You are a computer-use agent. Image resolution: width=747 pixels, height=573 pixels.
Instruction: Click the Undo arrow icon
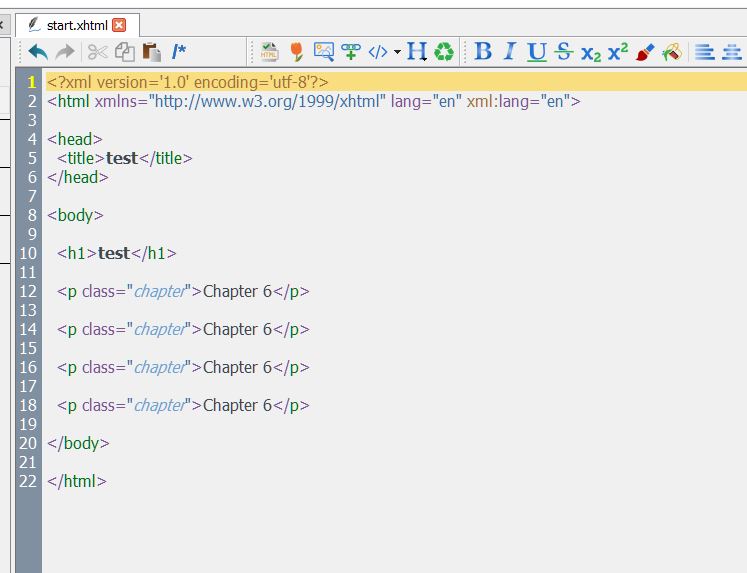point(38,51)
